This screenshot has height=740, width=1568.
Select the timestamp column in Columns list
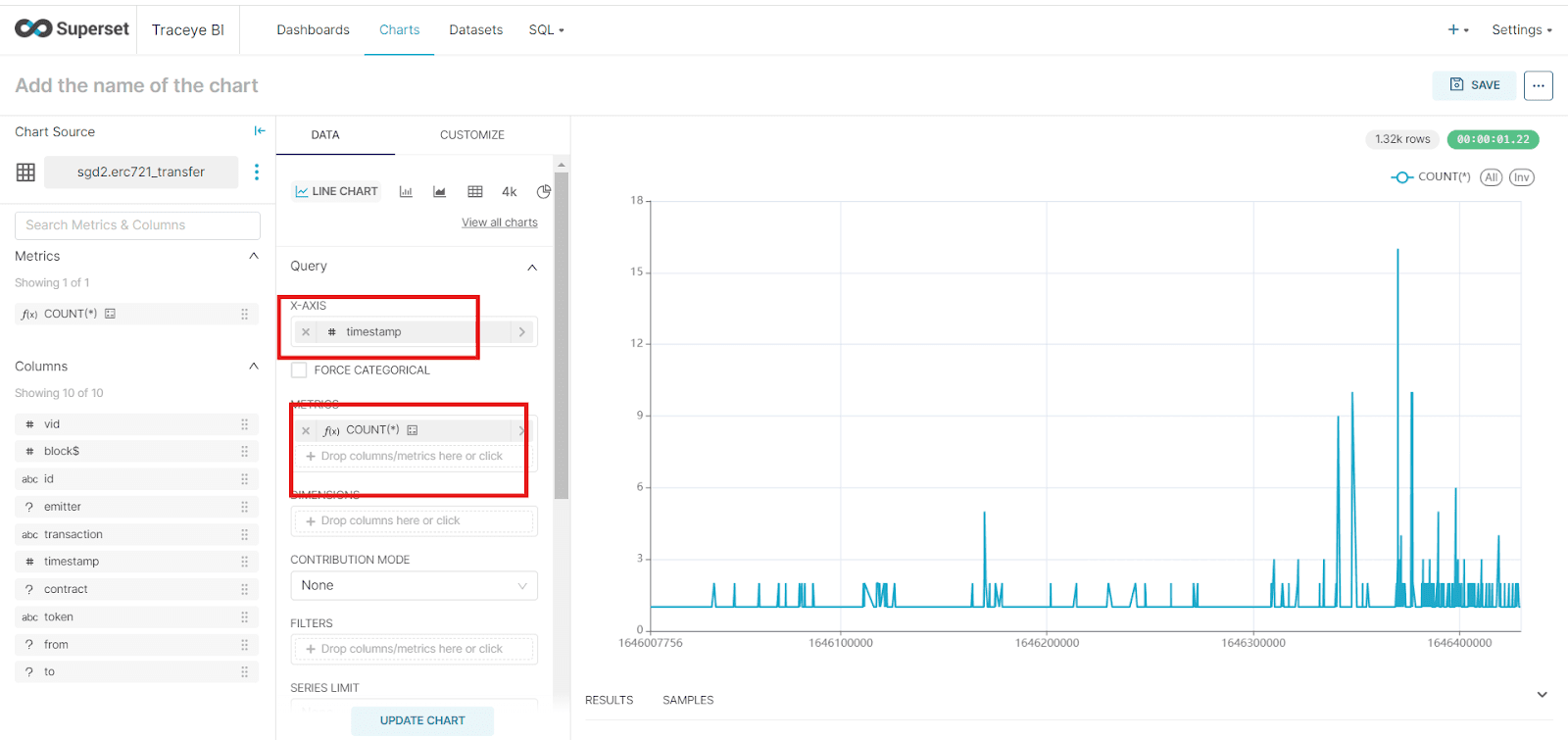point(136,562)
